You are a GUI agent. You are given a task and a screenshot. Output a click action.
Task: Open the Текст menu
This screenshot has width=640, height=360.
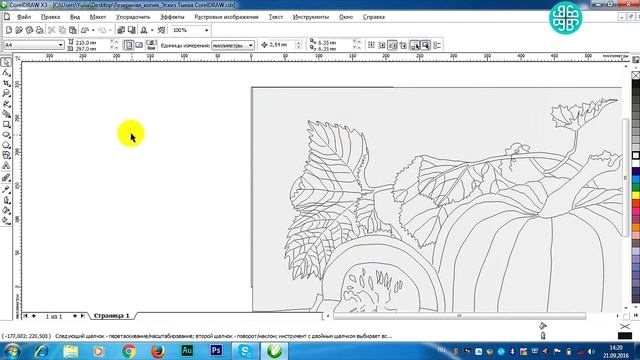click(x=276, y=17)
